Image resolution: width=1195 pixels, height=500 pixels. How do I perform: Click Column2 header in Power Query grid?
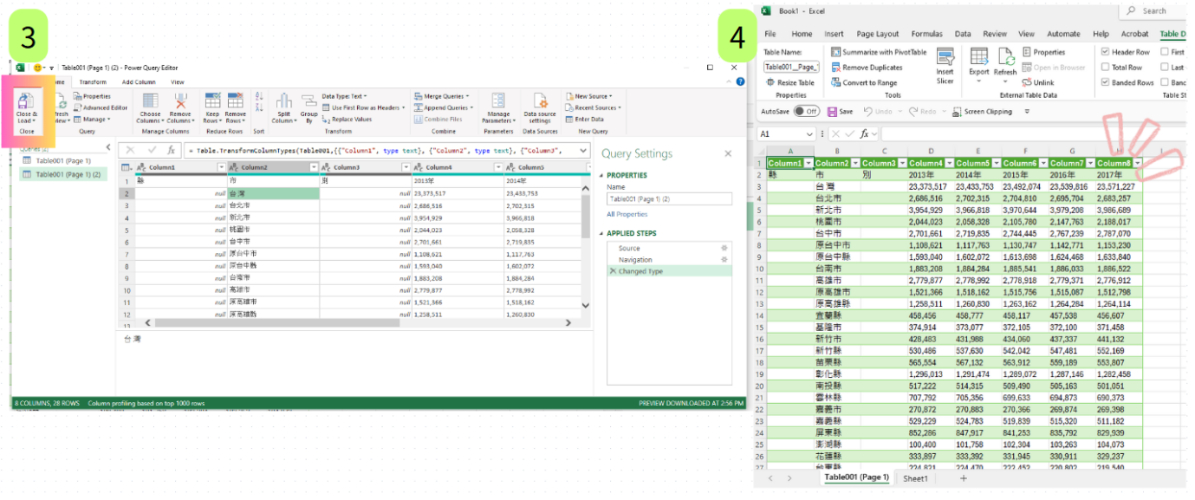coord(272,167)
